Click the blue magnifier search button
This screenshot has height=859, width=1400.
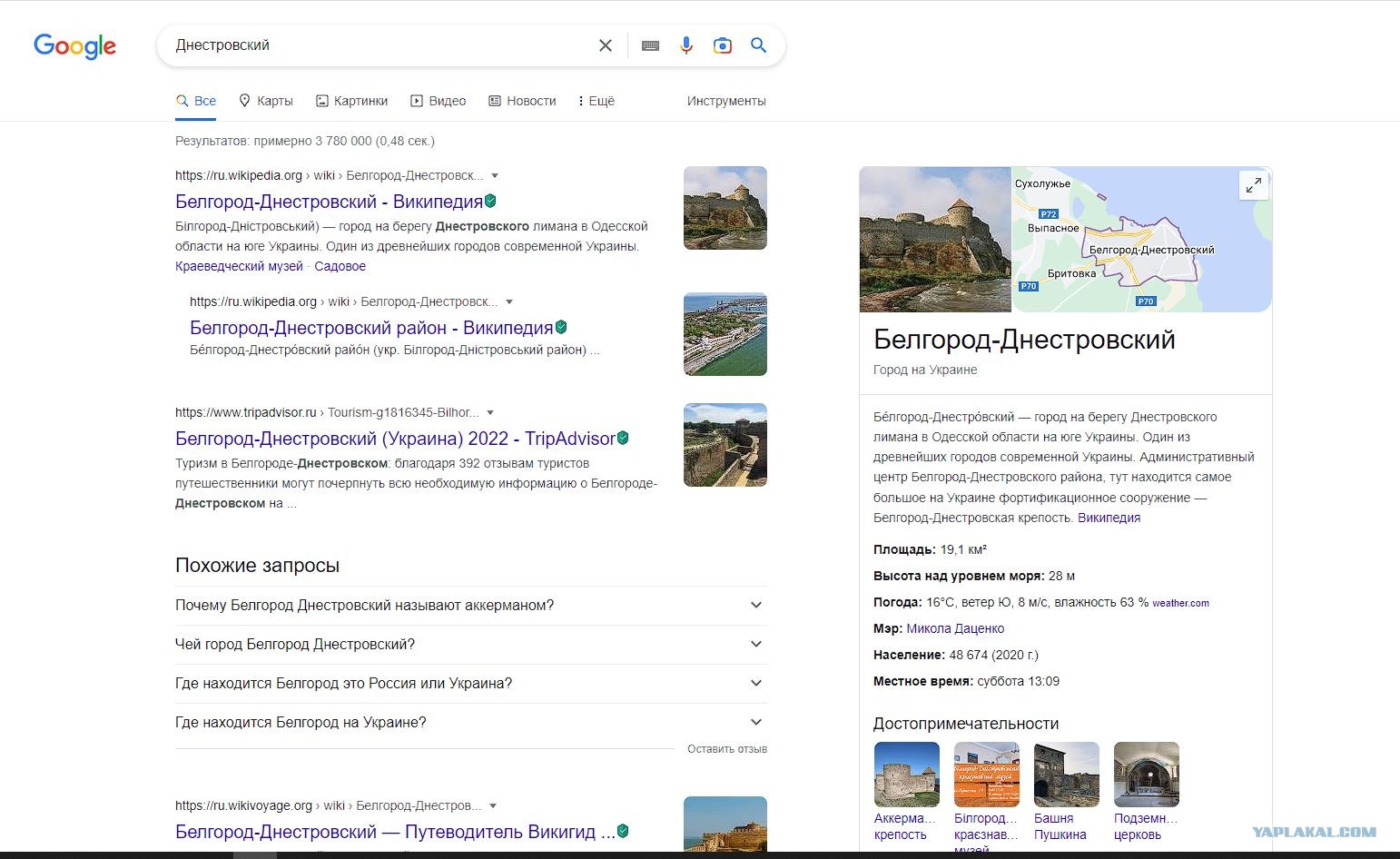[x=759, y=45]
